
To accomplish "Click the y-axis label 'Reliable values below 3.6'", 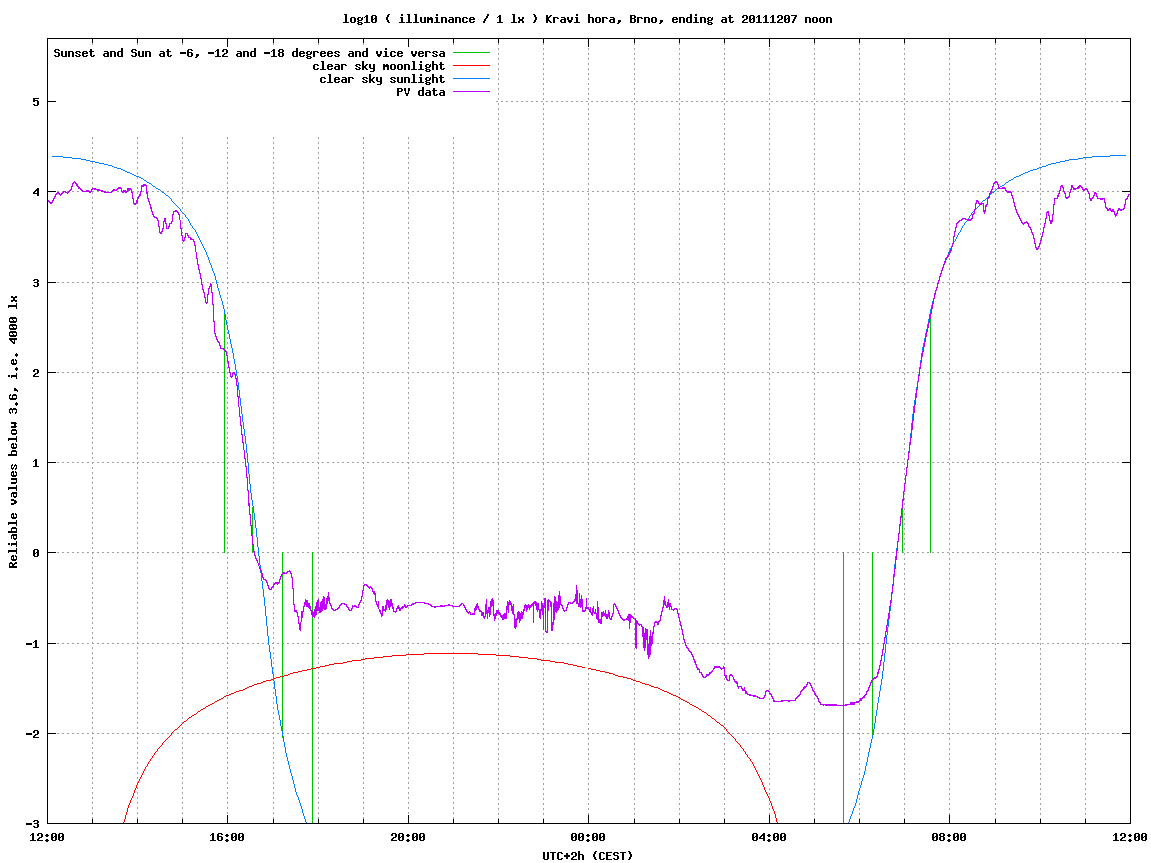I will pyautogui.click(x=13, y=432).
